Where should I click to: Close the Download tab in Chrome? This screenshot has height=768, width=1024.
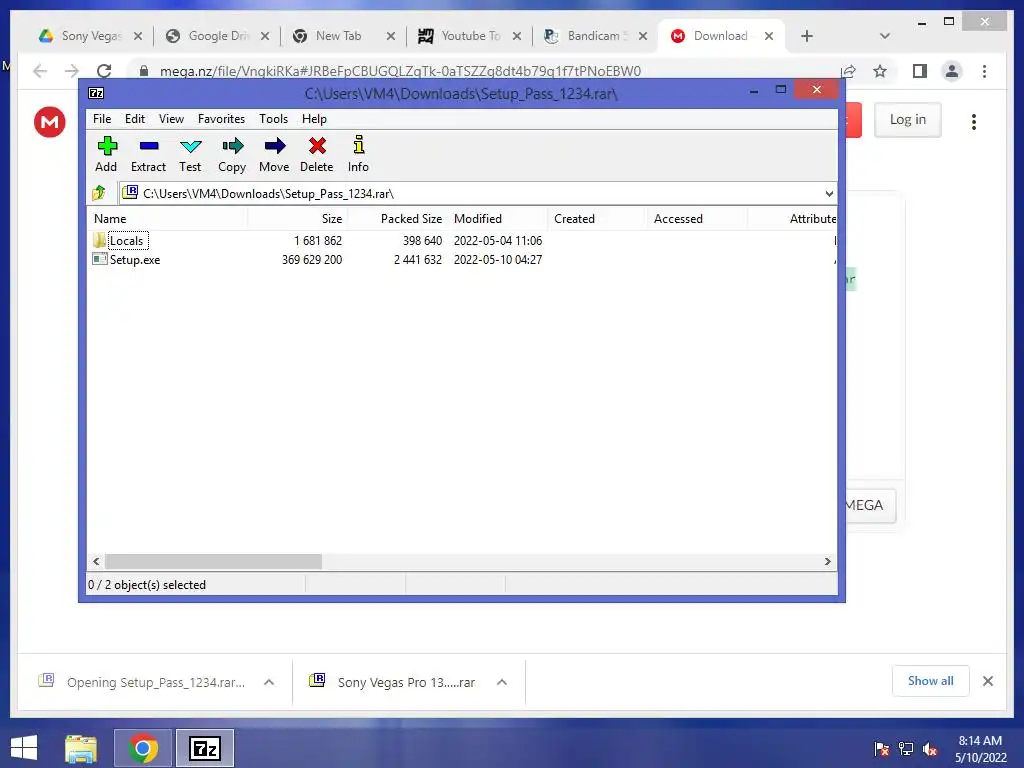(769, 36)
